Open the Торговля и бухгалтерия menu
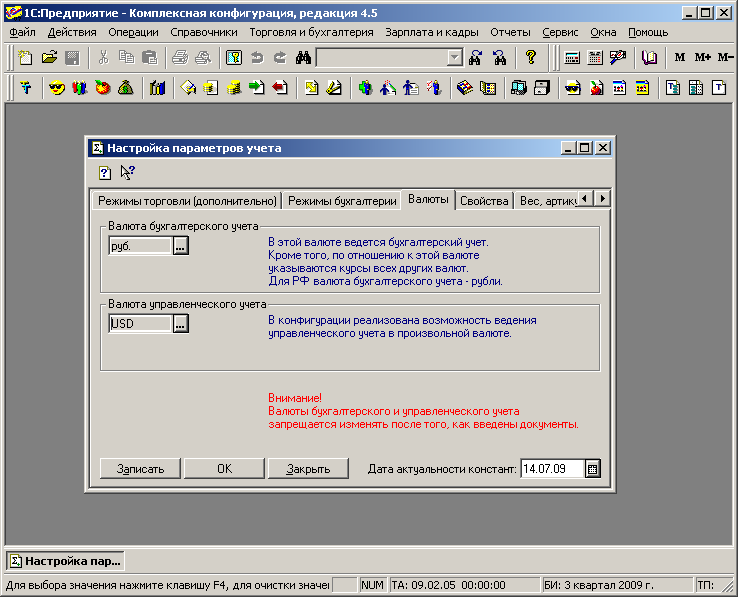 [312, 32]
